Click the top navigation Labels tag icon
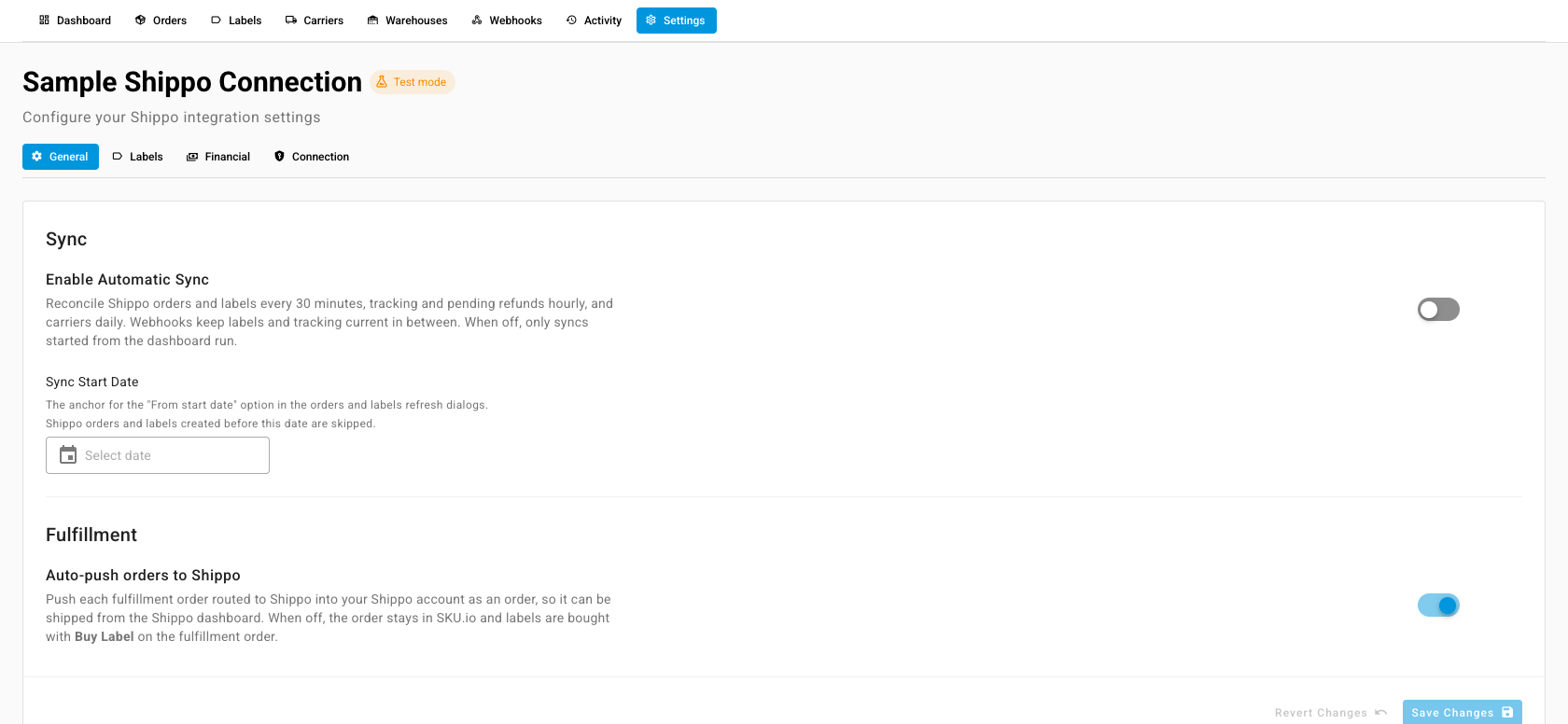This screenshot has width=1568, height=724. 216,20
